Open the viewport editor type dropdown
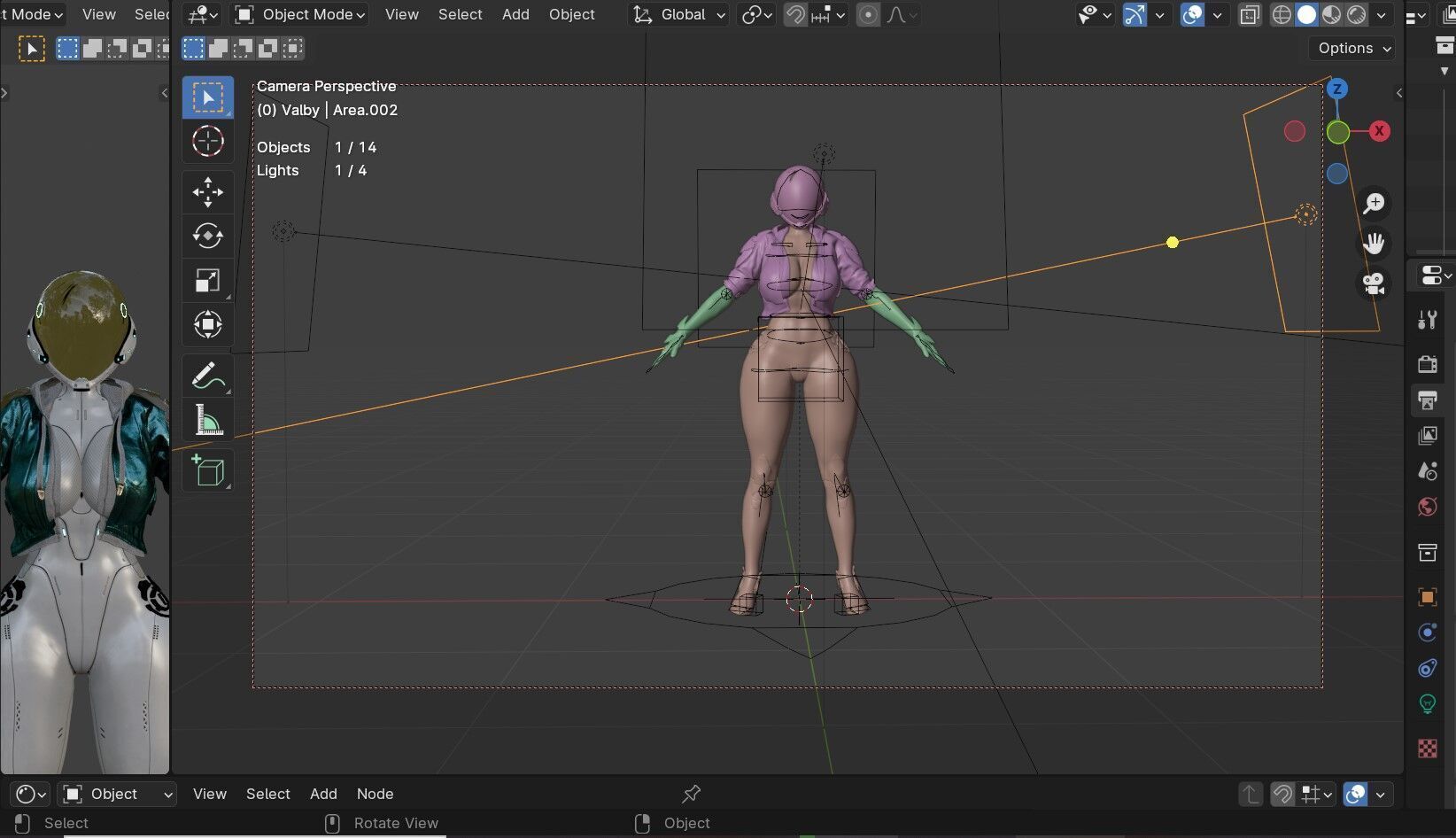The height and width of the screenshot is (838, 1456). pyautogui.click(x=203, y=15)
